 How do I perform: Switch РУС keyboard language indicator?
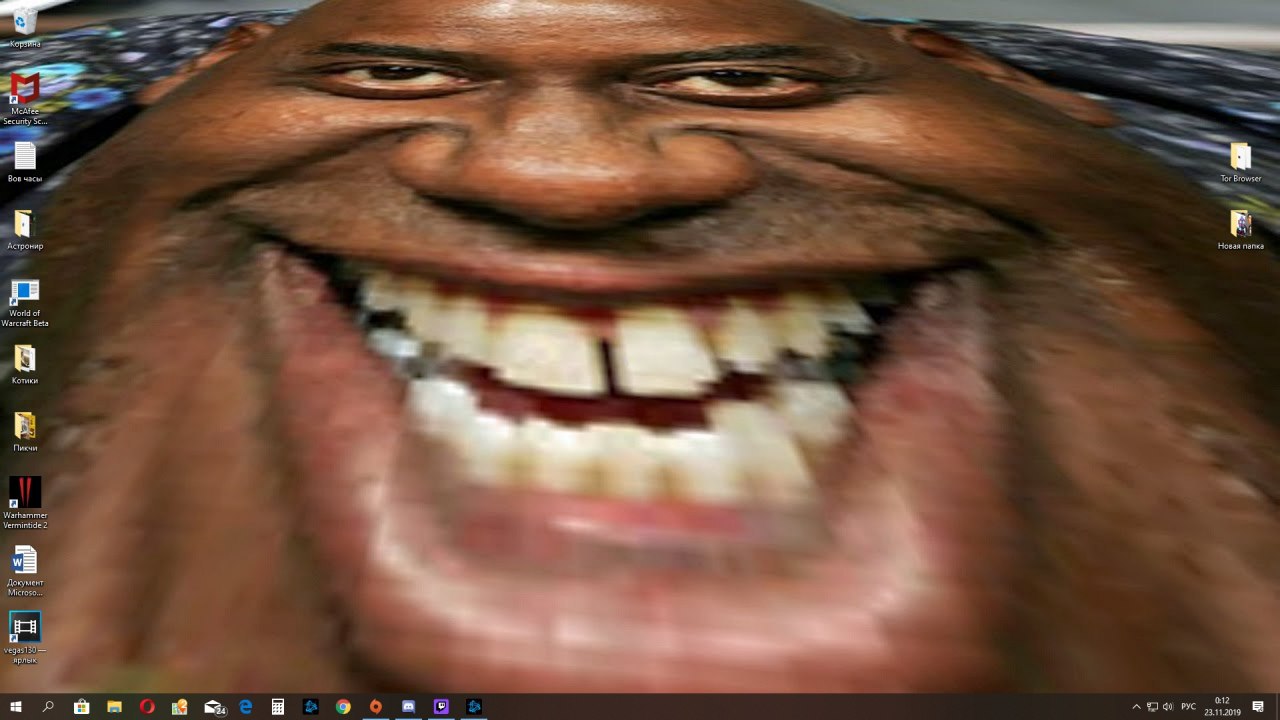(x=1189, y=707)
